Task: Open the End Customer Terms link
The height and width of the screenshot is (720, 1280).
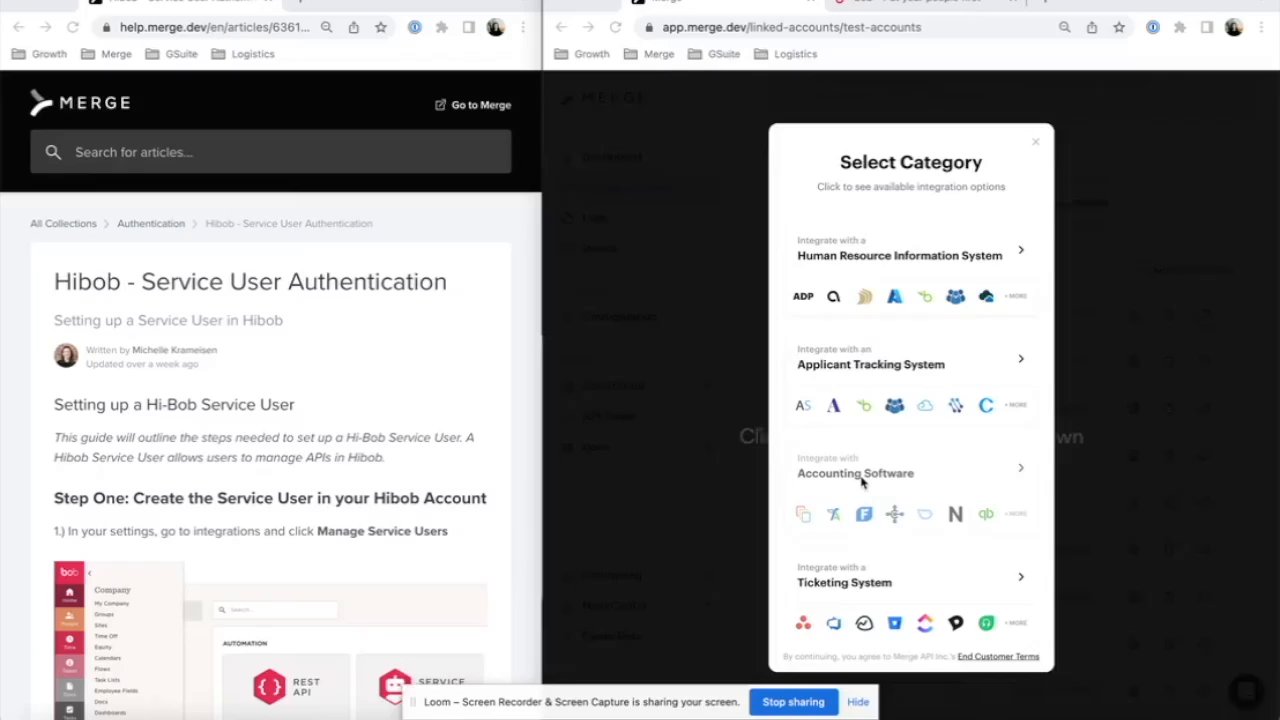Action: coord(998,656)
